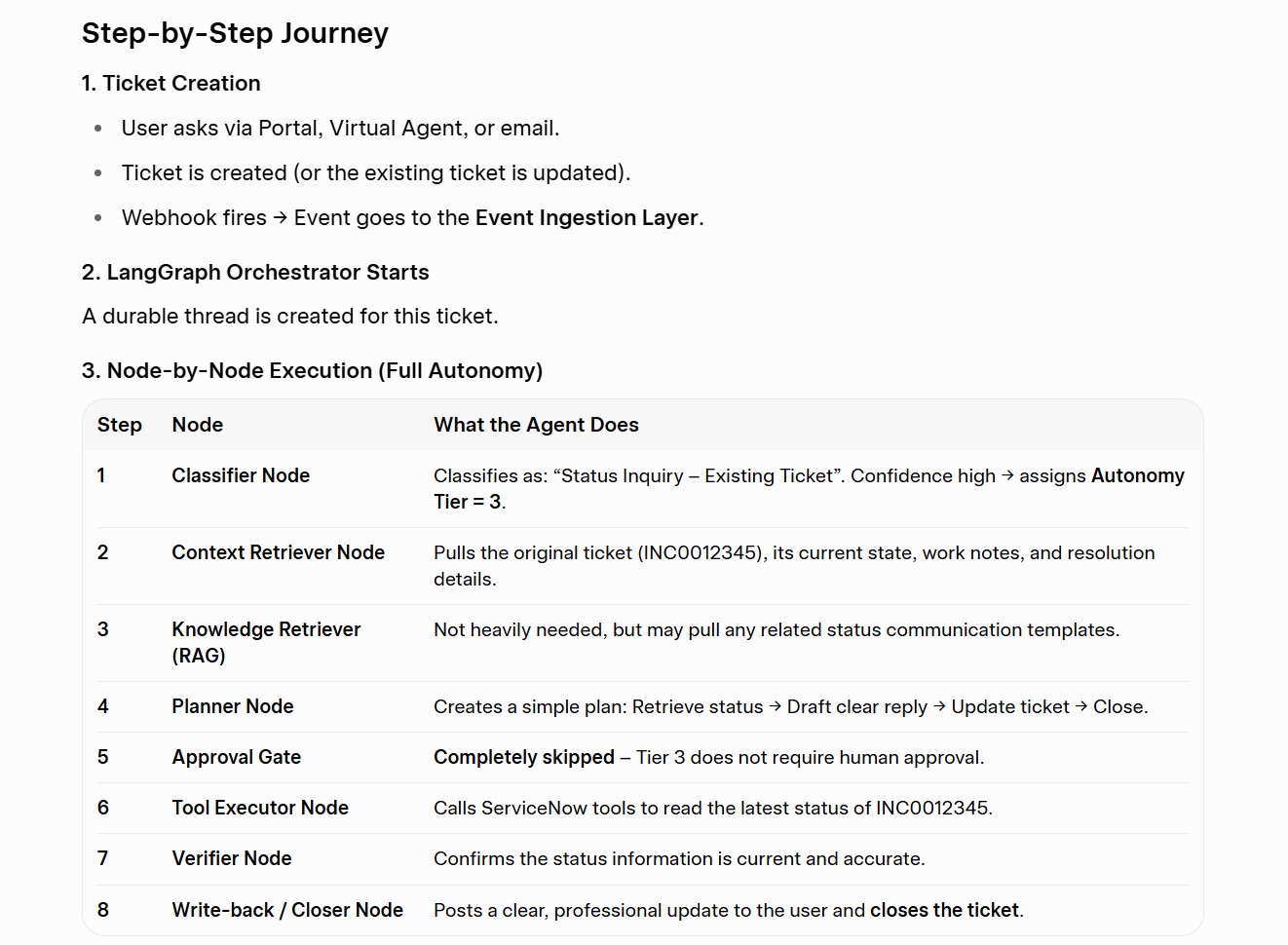Click Node-by-Node Execution (Full Autonomy) heading

(312, 371)
